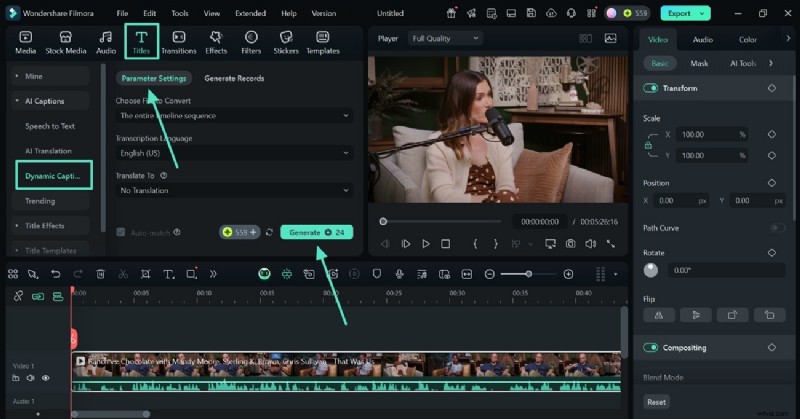Image resolution: width=800 pixels, height=419 pixels.
Task: Click the Generate button
Action: [x=316, y=232]
